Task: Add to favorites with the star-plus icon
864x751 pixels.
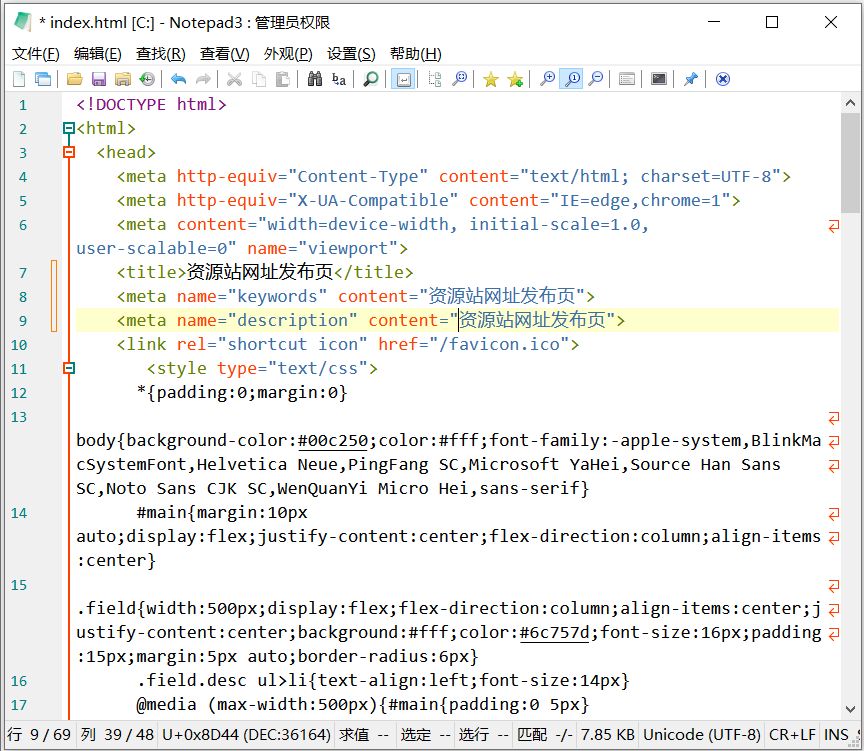Action: pos(515,79)
